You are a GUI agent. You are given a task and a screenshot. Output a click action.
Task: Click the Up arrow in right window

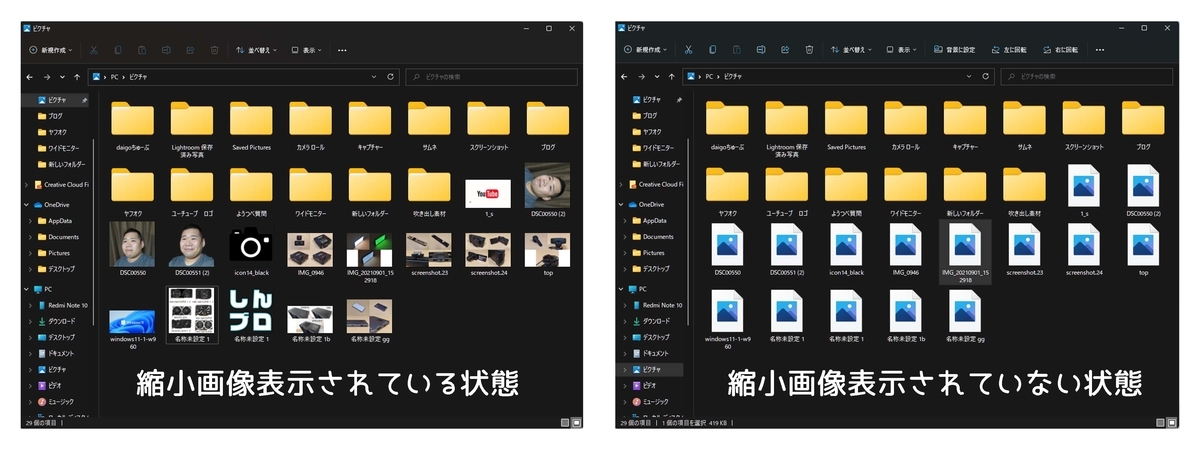click(672, 76)
